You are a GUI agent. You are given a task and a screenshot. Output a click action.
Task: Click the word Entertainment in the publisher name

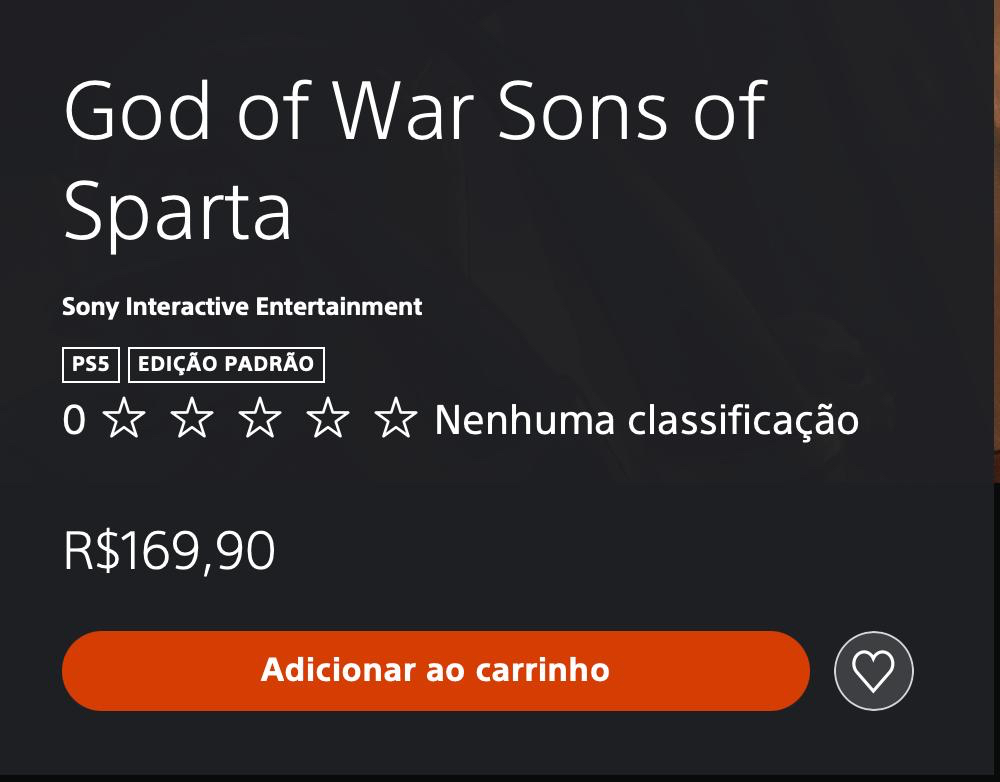coord(339,307)
